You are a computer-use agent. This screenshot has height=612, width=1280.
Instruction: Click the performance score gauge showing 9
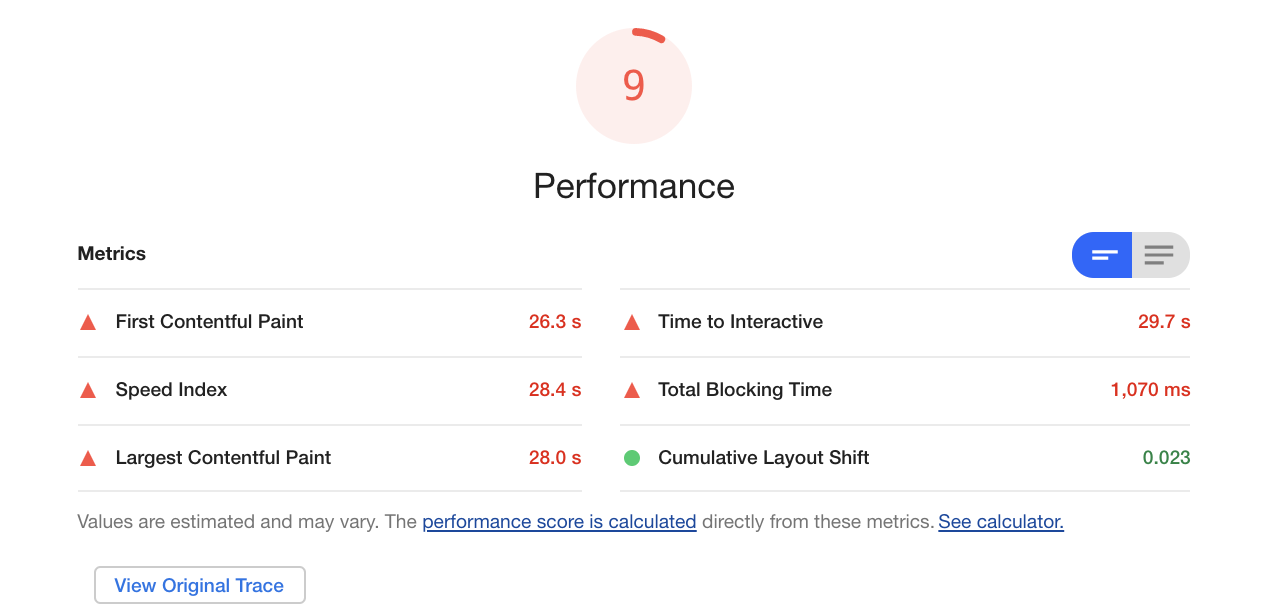634,86
